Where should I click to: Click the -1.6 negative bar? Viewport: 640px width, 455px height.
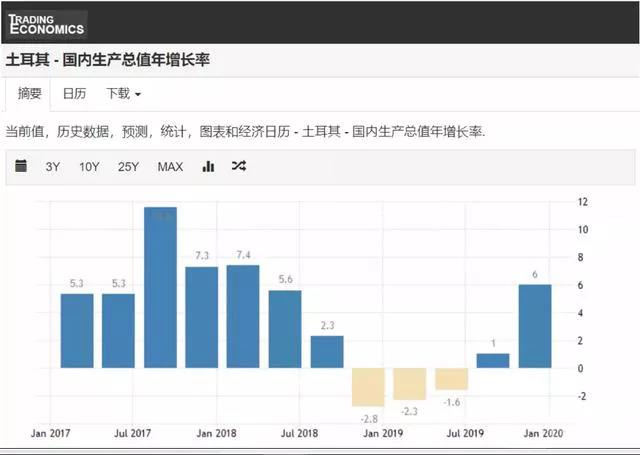[x=451, y=378]
